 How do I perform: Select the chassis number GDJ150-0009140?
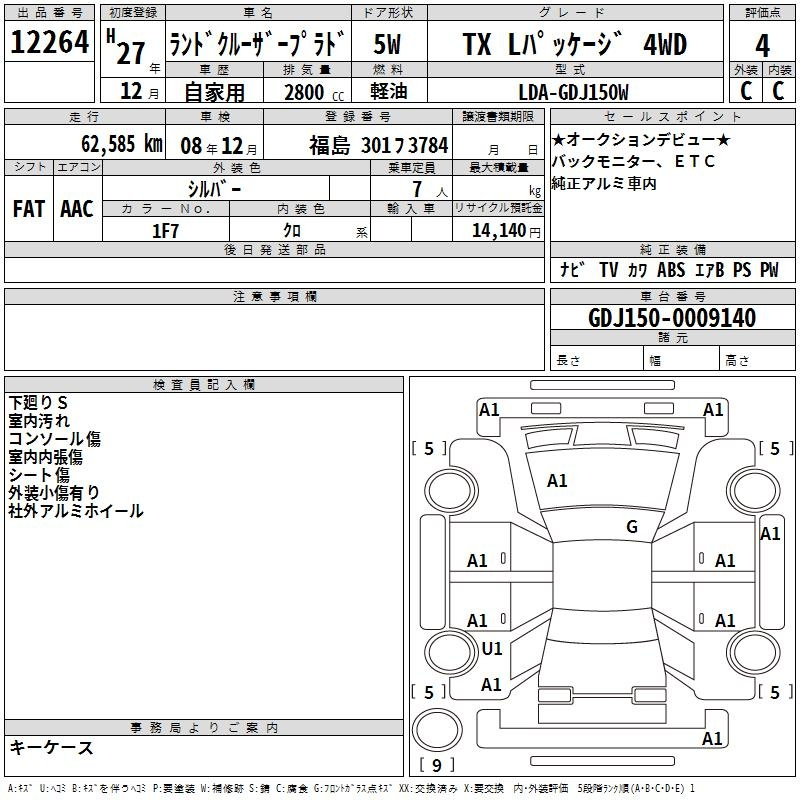pyautogui.click(x=672, y=318)
